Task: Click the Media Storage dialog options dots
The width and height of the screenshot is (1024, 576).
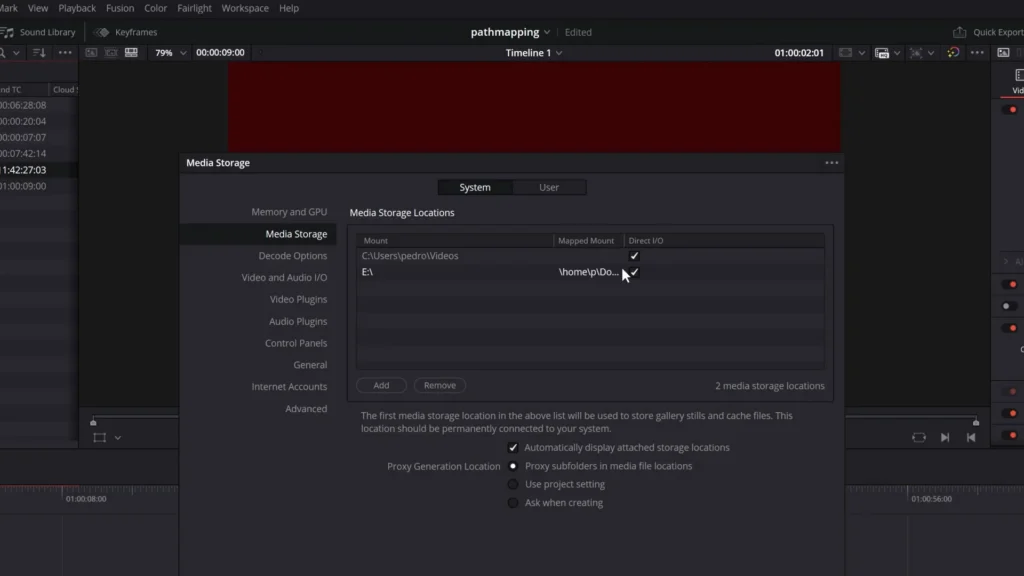Action: point(831,163)
